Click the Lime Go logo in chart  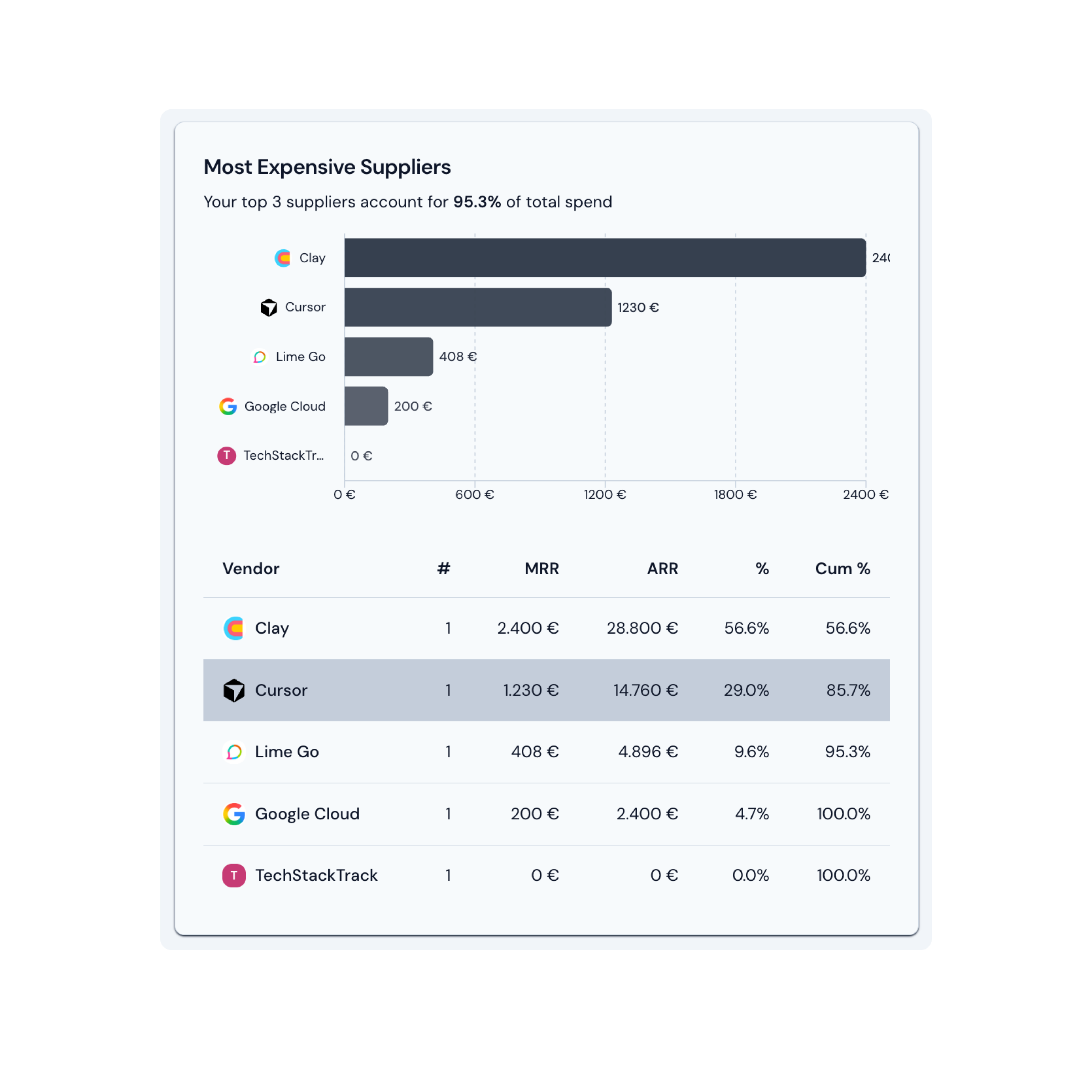click(259, 357)
